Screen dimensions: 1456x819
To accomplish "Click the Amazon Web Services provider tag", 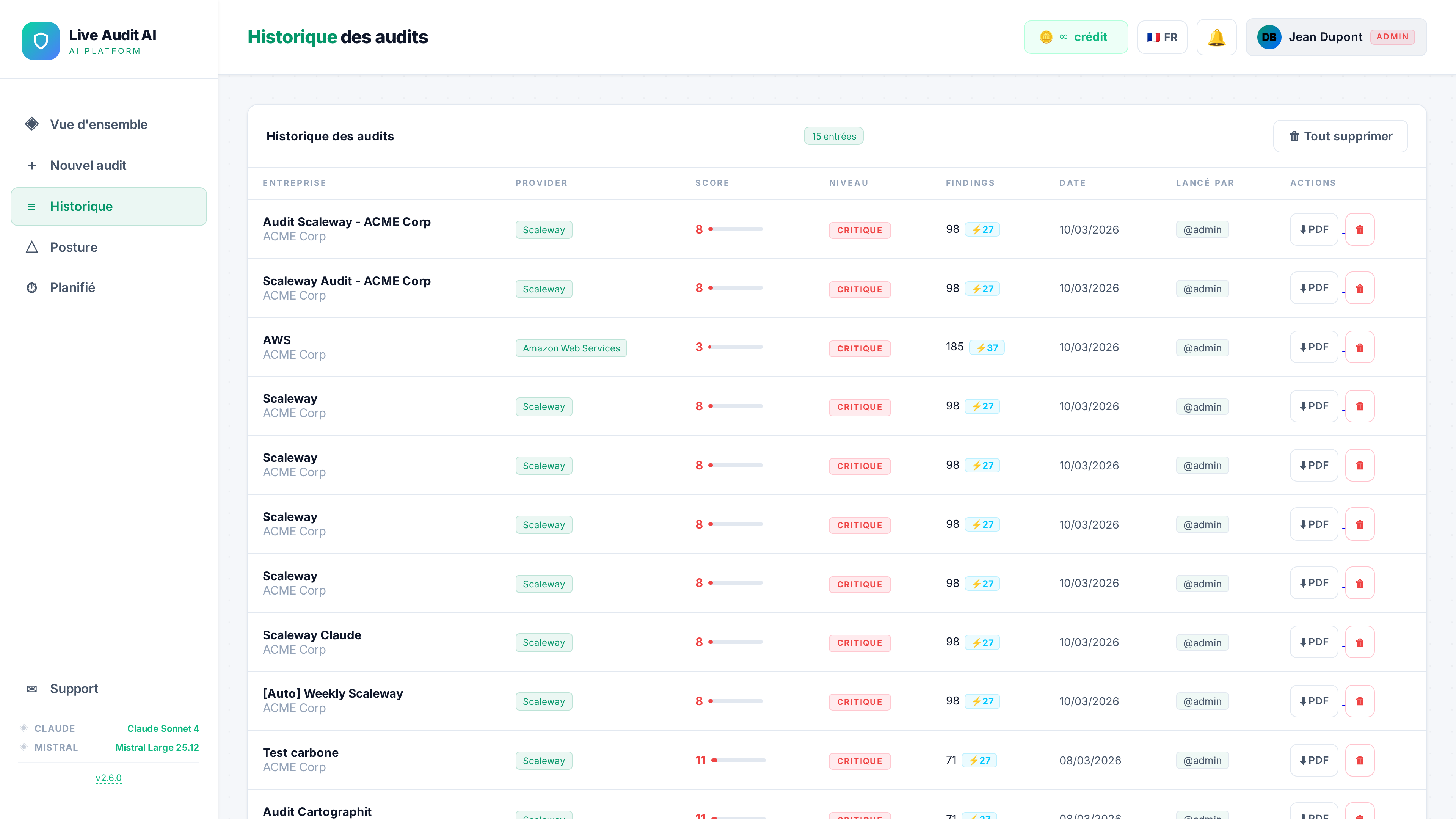I will (x=571, y=348).
